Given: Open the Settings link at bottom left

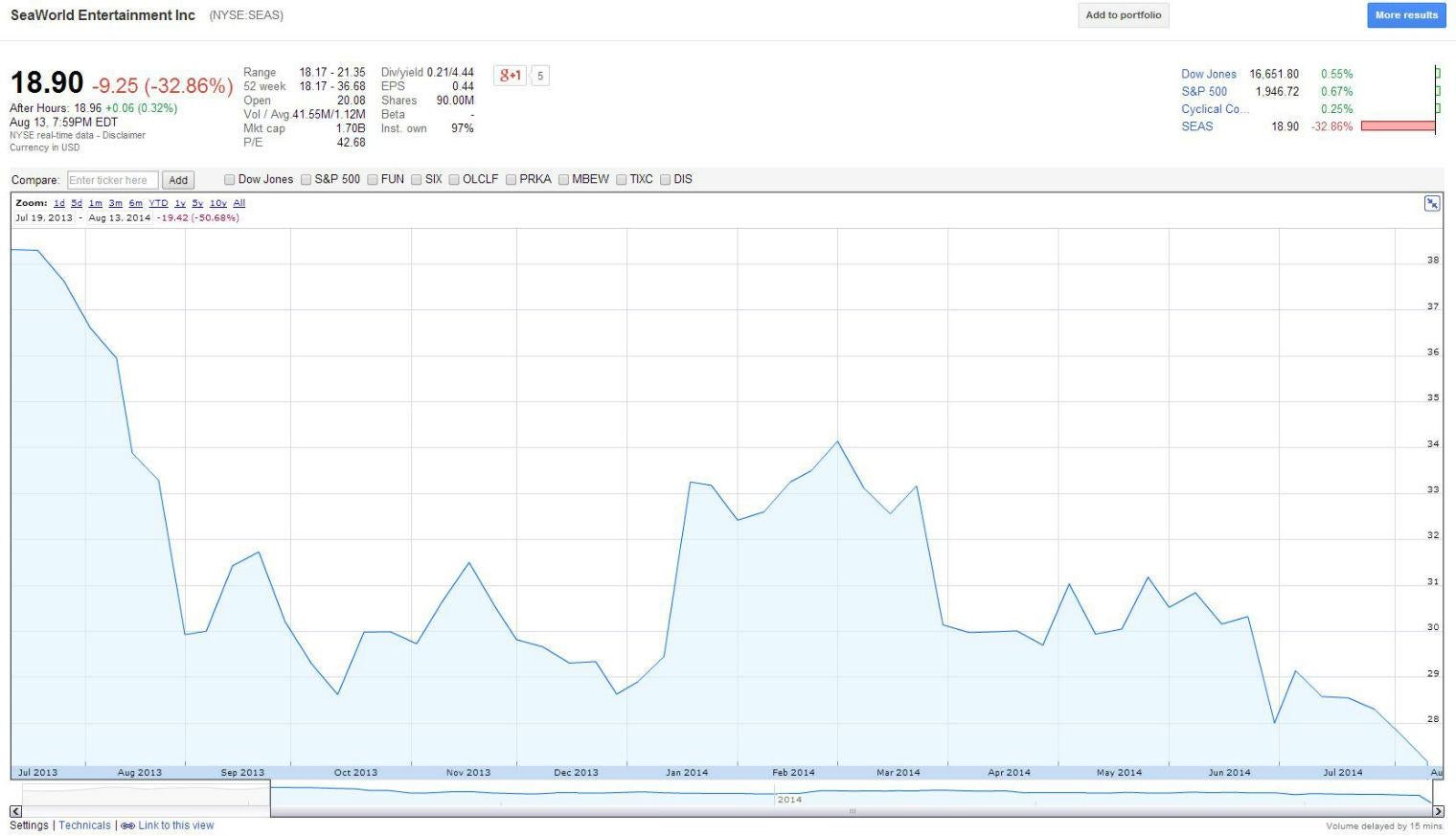Looking at the screenshot, I should click(29, 825).
